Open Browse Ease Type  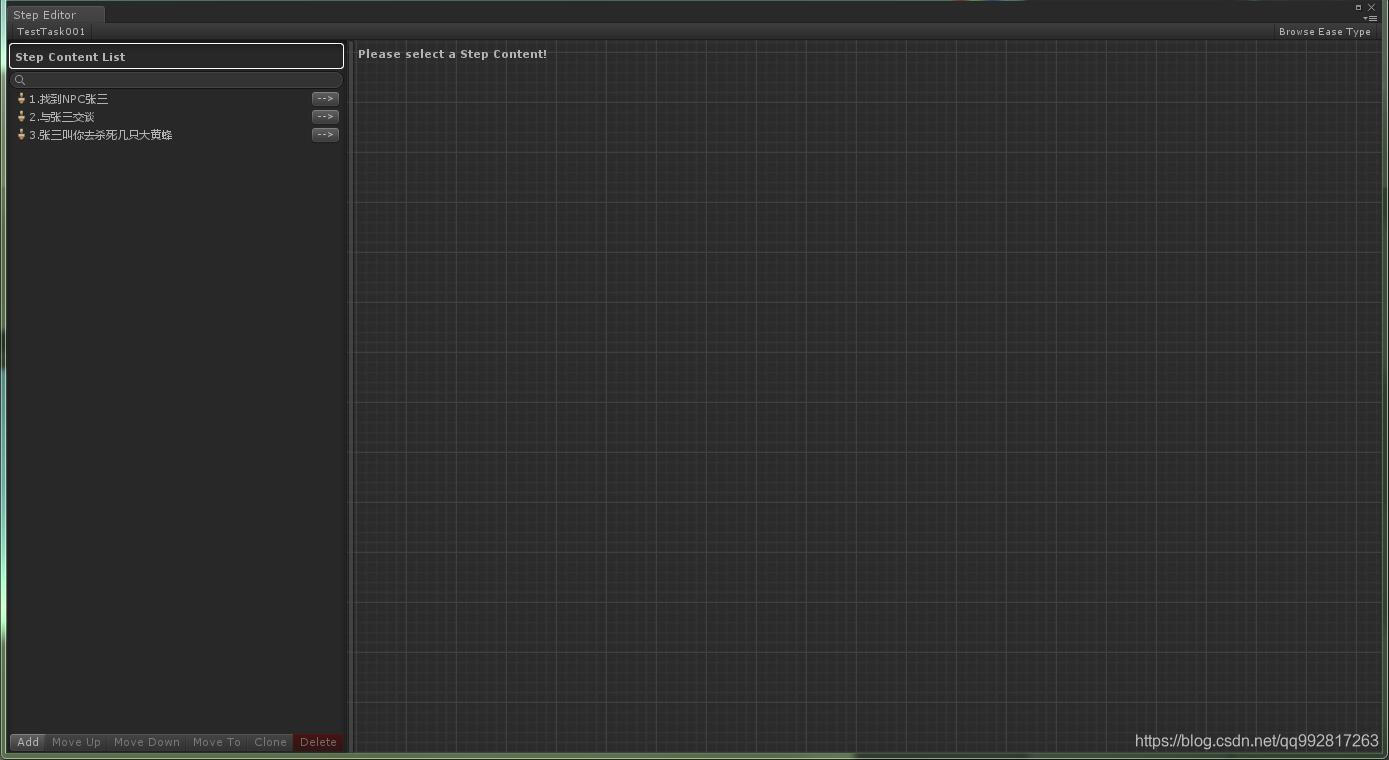1324,32
